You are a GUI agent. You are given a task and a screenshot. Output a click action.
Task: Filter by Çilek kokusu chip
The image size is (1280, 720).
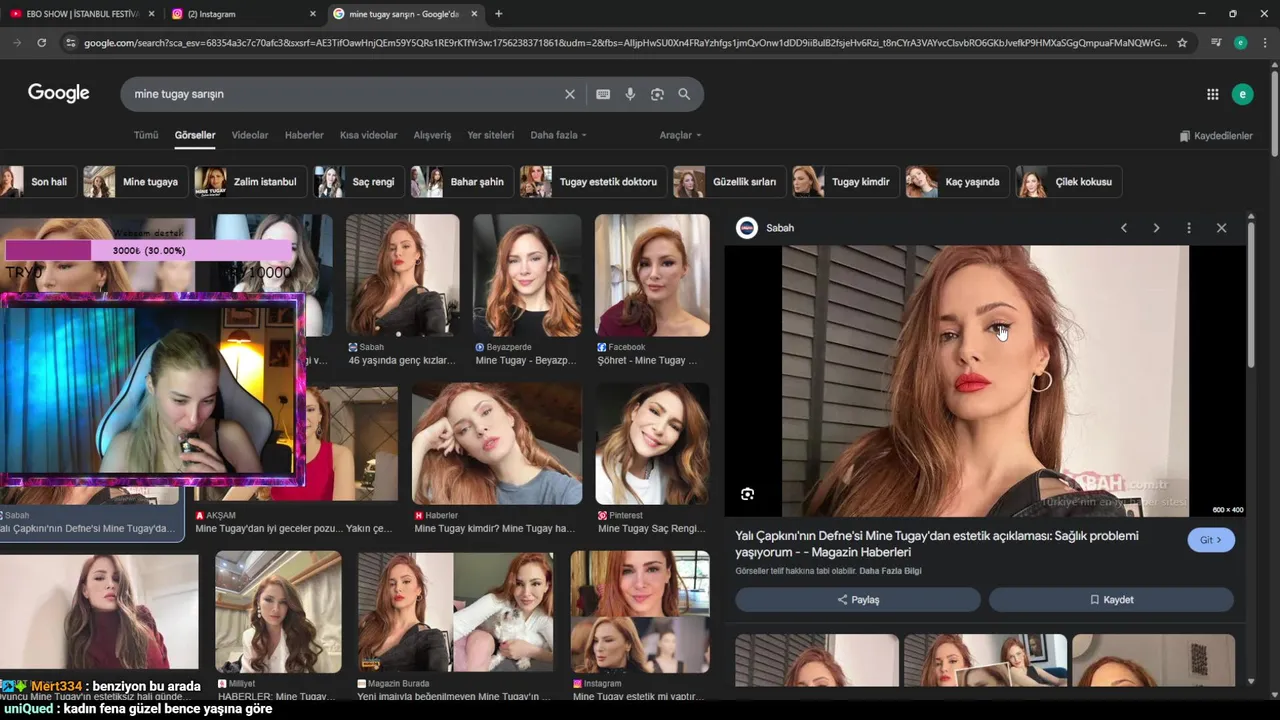click(x=1068, y=182)
